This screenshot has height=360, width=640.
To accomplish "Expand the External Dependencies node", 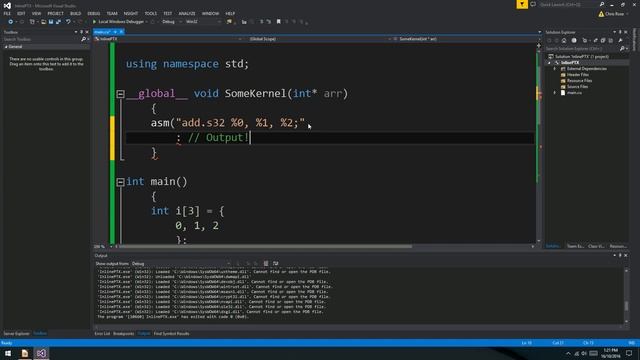I will tap(555, 69).
